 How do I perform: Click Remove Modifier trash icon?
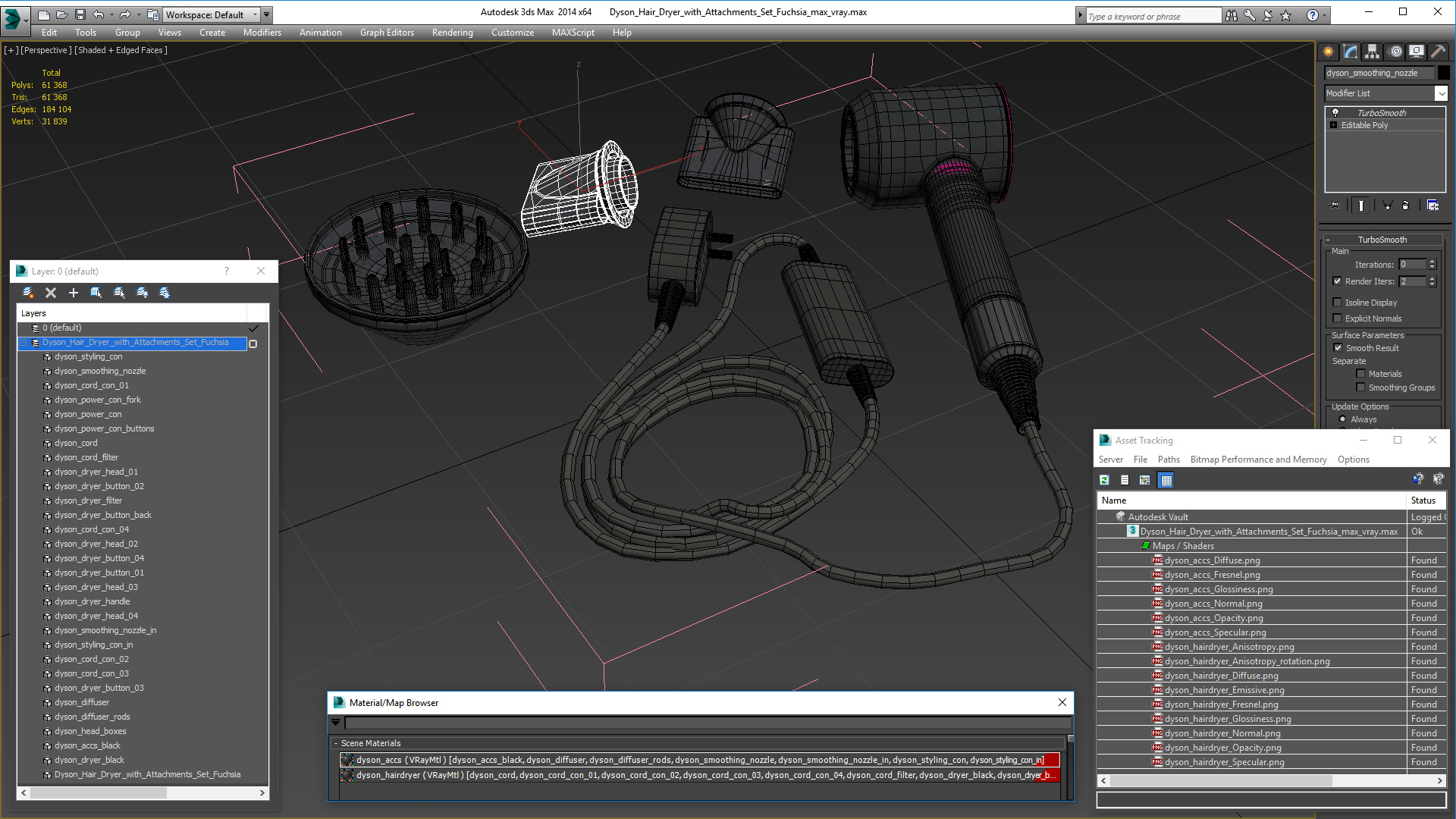(x=1406, y=205)
